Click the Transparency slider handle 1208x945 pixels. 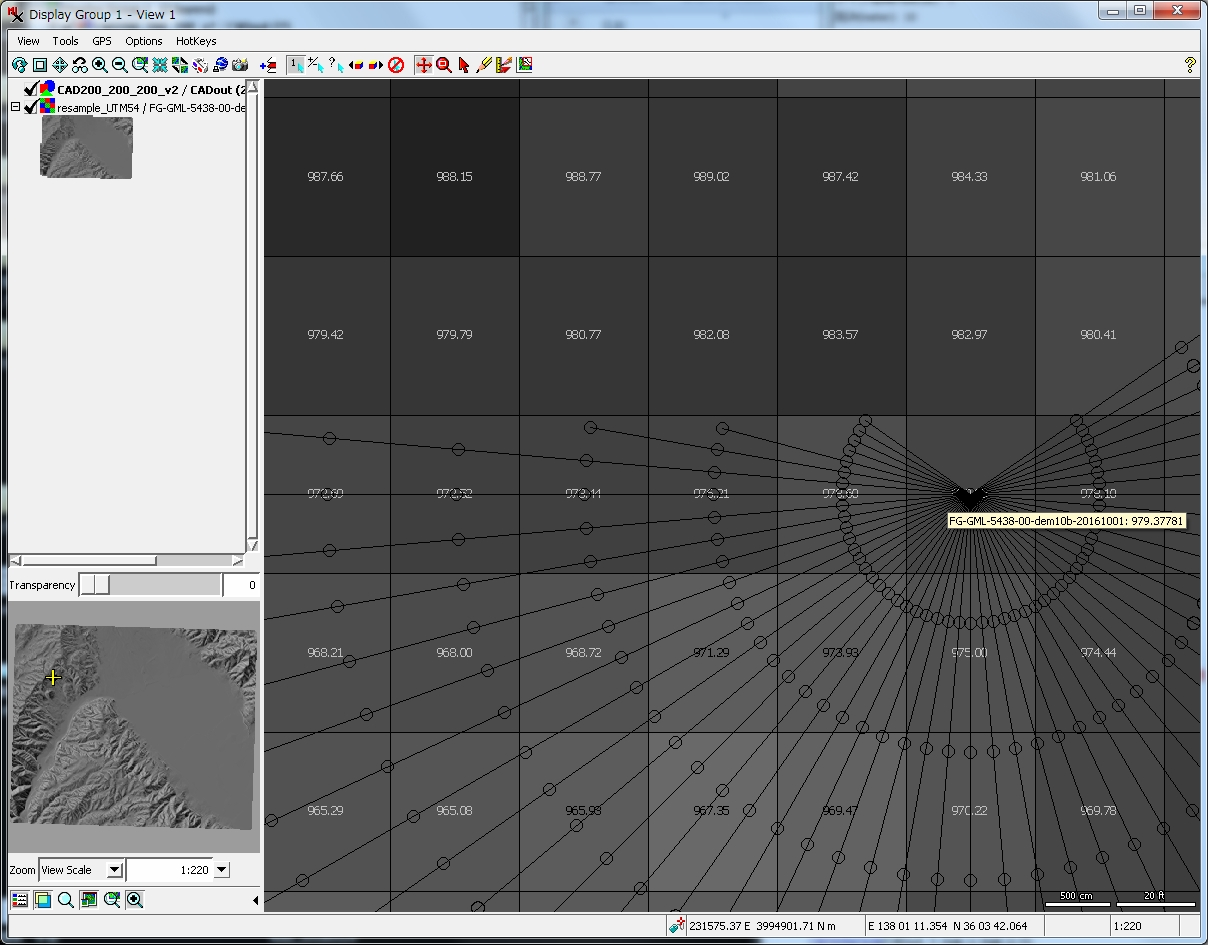point(95,585)
